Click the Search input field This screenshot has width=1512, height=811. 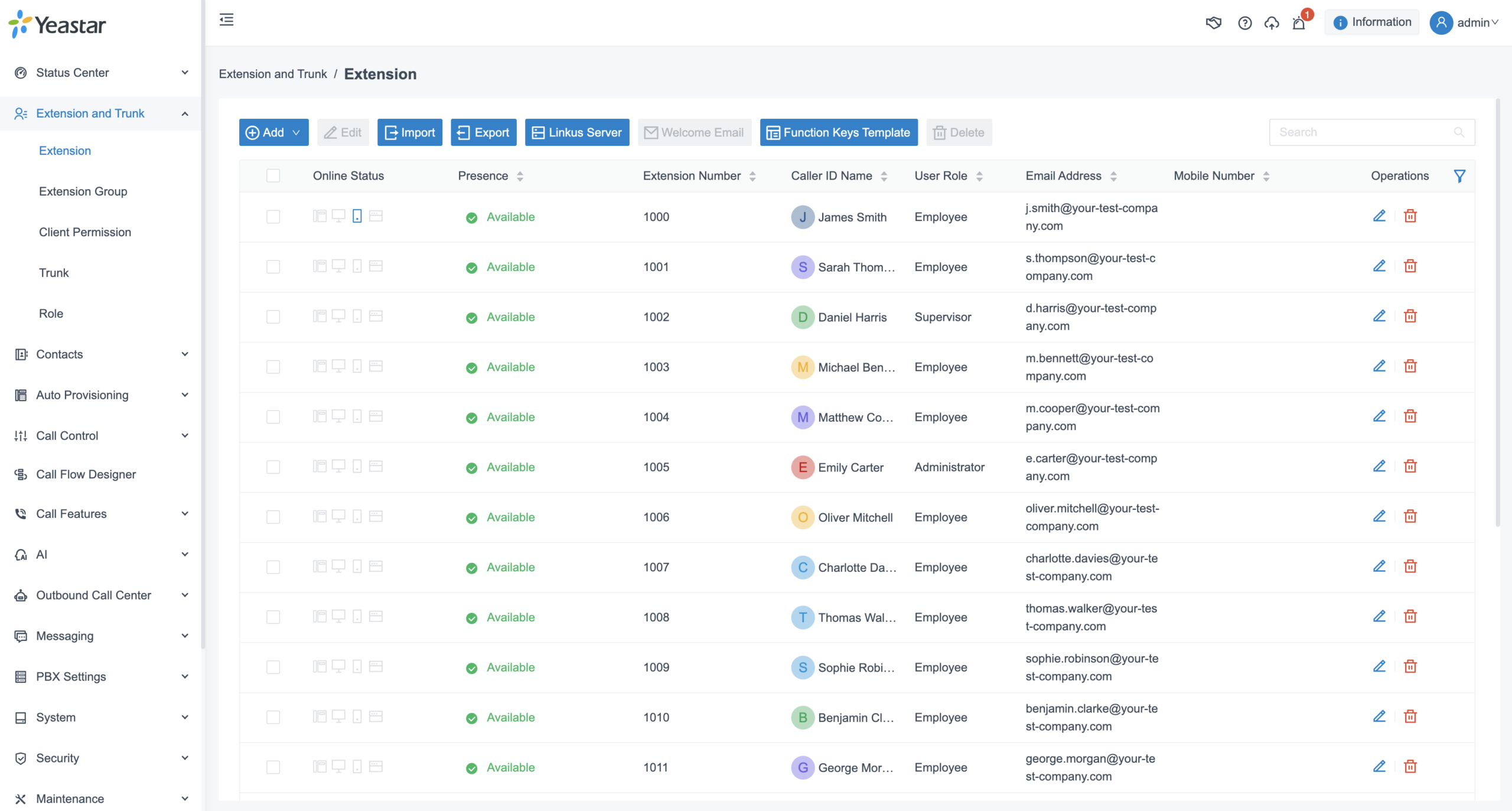1371,132
